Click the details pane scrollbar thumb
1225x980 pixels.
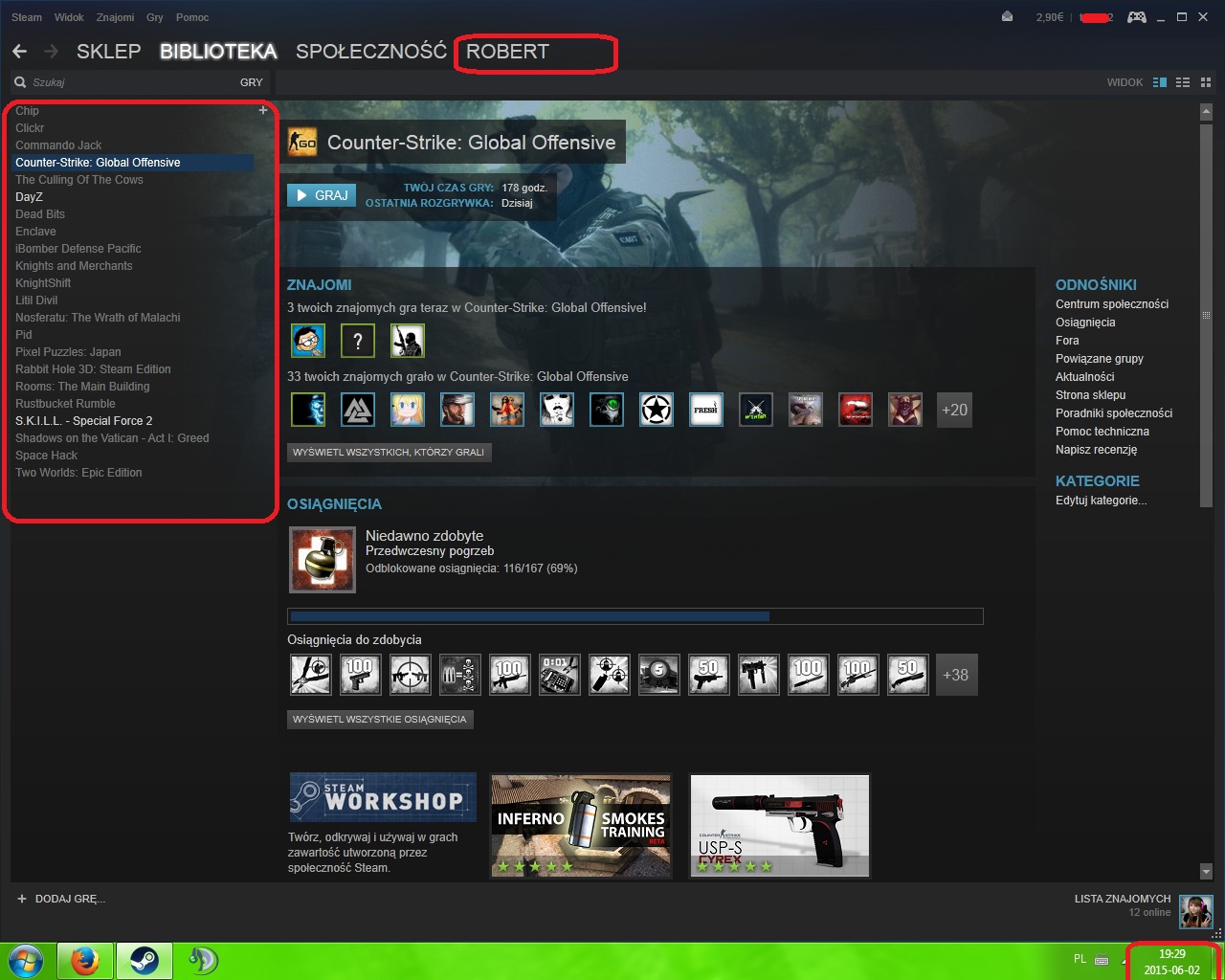[x=1206, y=314]
